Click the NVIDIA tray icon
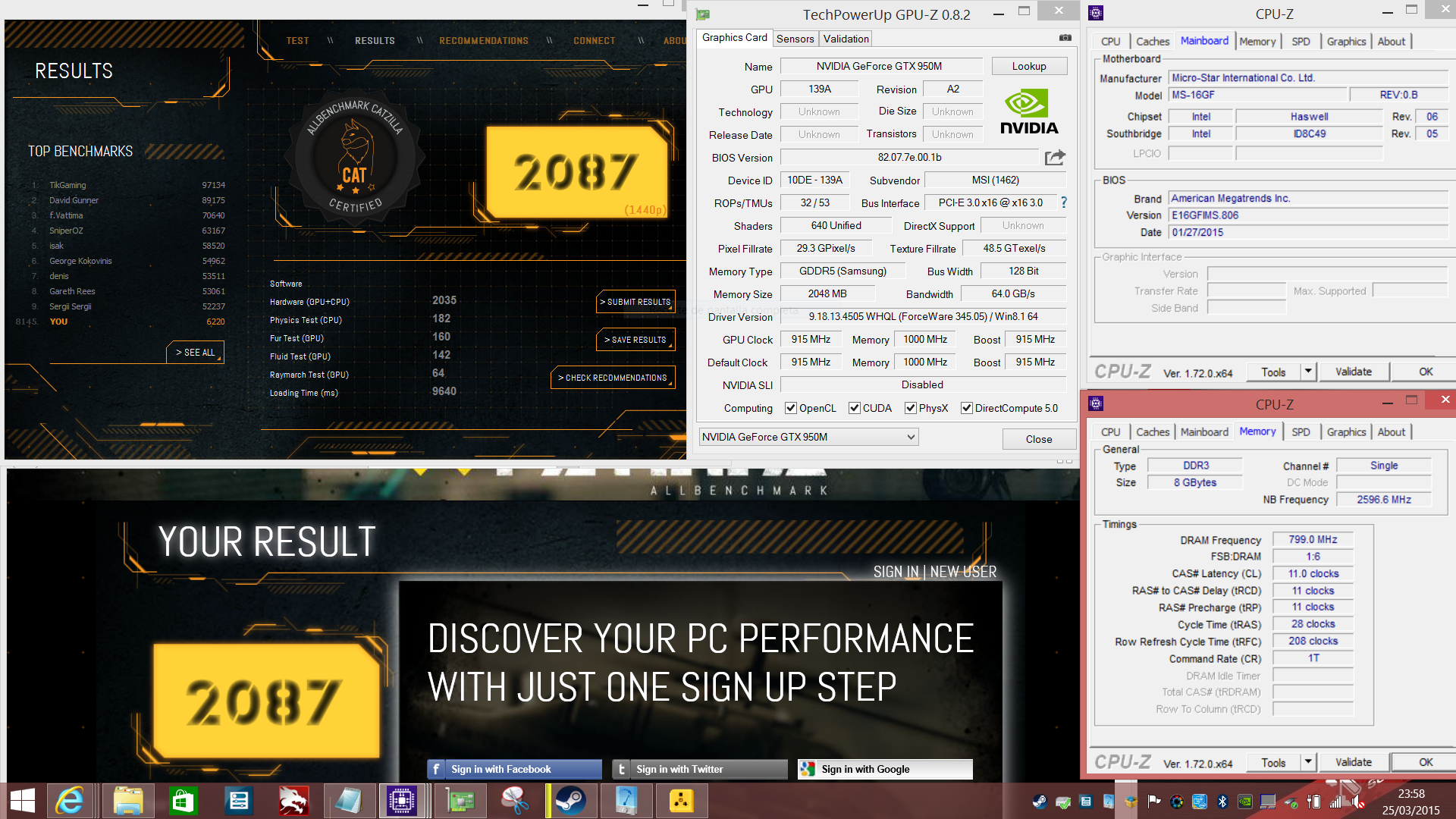The height and width of the screenshot is (819, 1456). tap(1244, 802)
